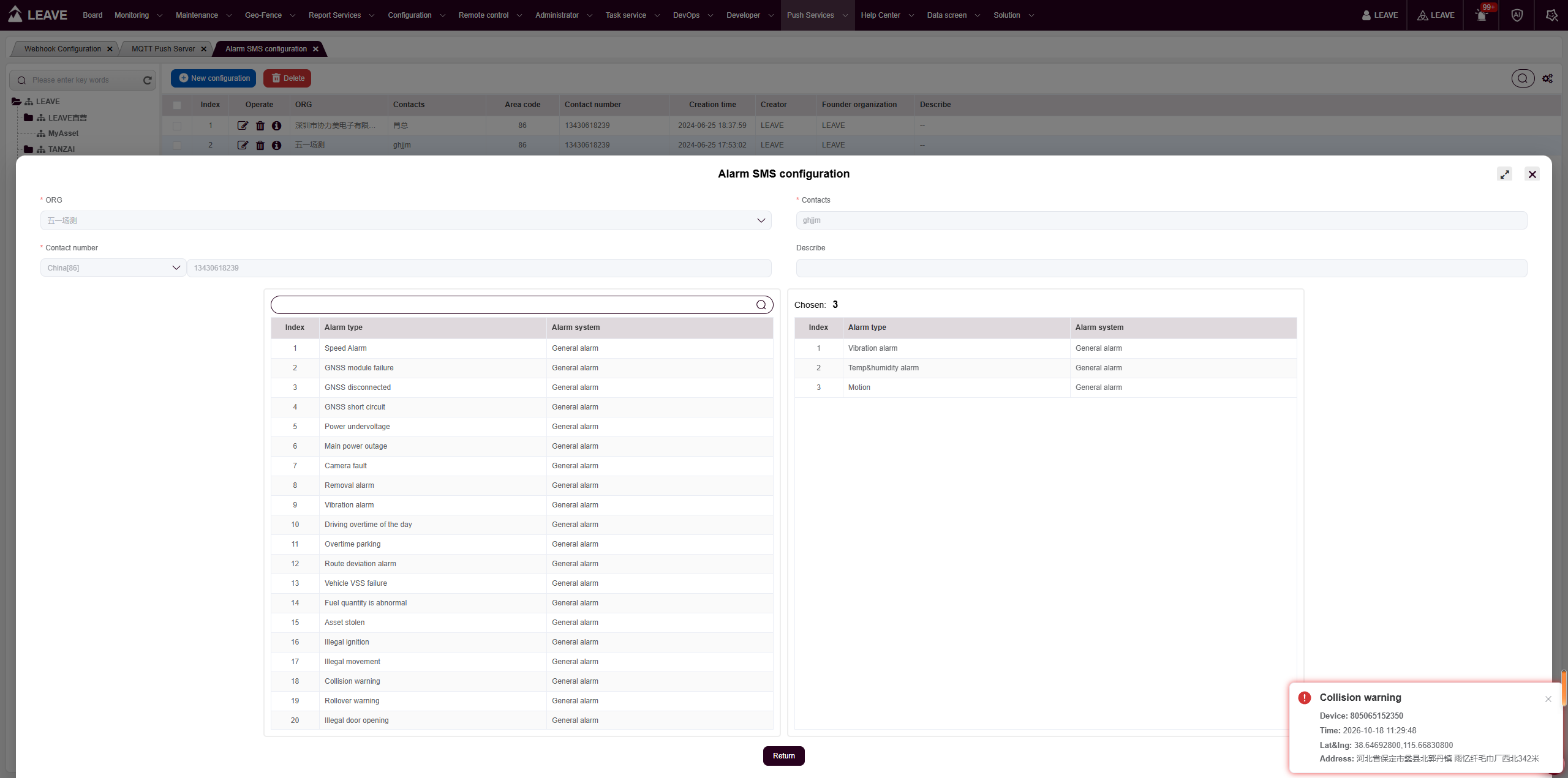Expand the Push Services menu

(x=818, y=15)
